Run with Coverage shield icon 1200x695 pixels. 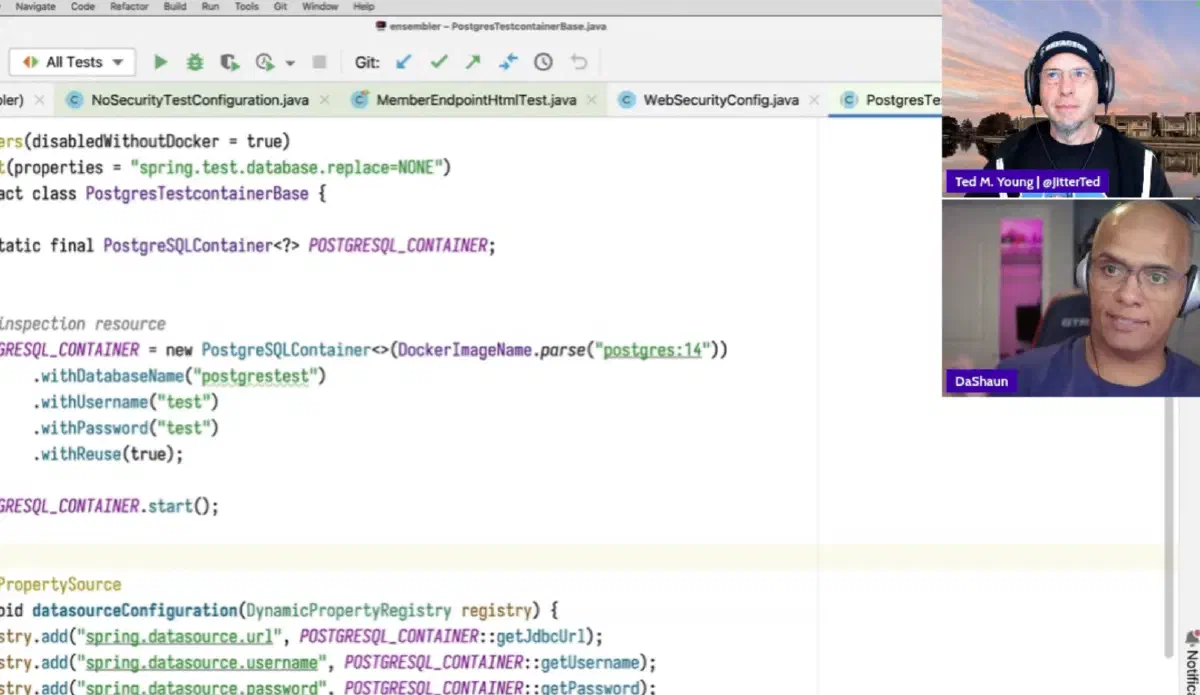tap(229, 62)
